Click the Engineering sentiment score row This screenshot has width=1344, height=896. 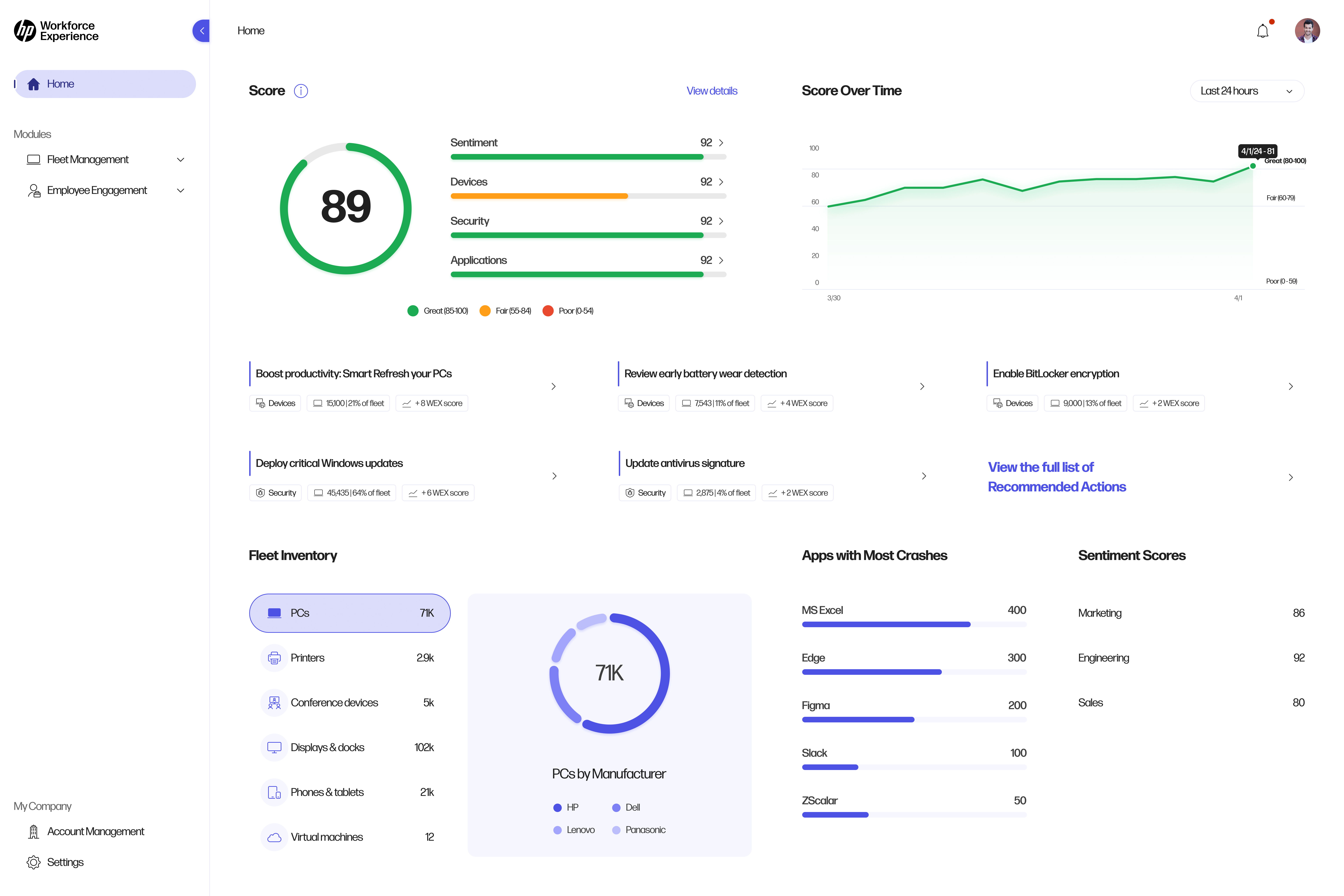pyautogui.click(x=1191, y=658)
